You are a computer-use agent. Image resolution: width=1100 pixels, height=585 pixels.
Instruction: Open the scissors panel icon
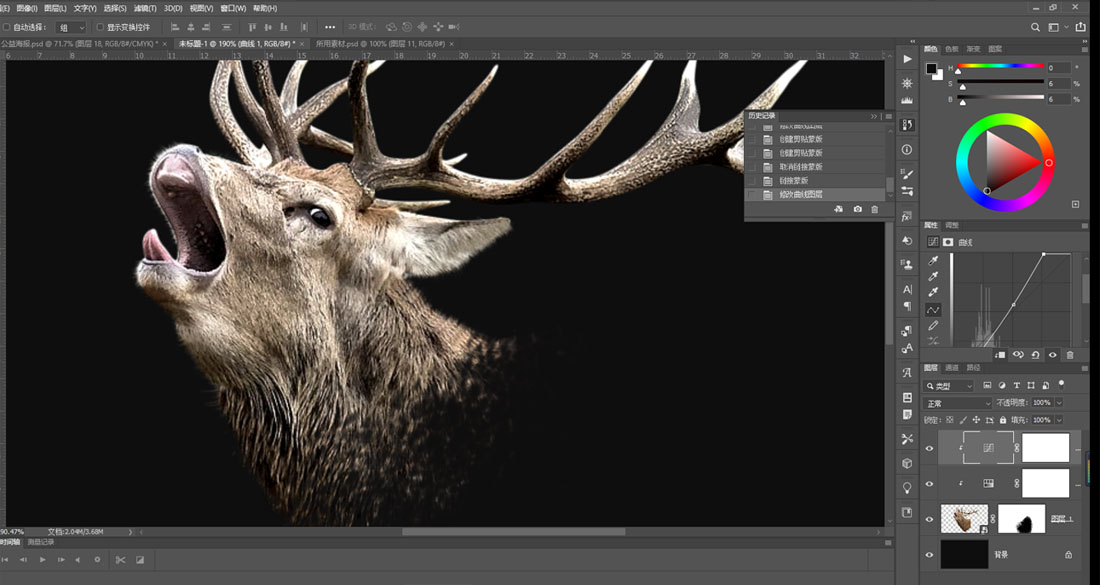coord(908,439)
